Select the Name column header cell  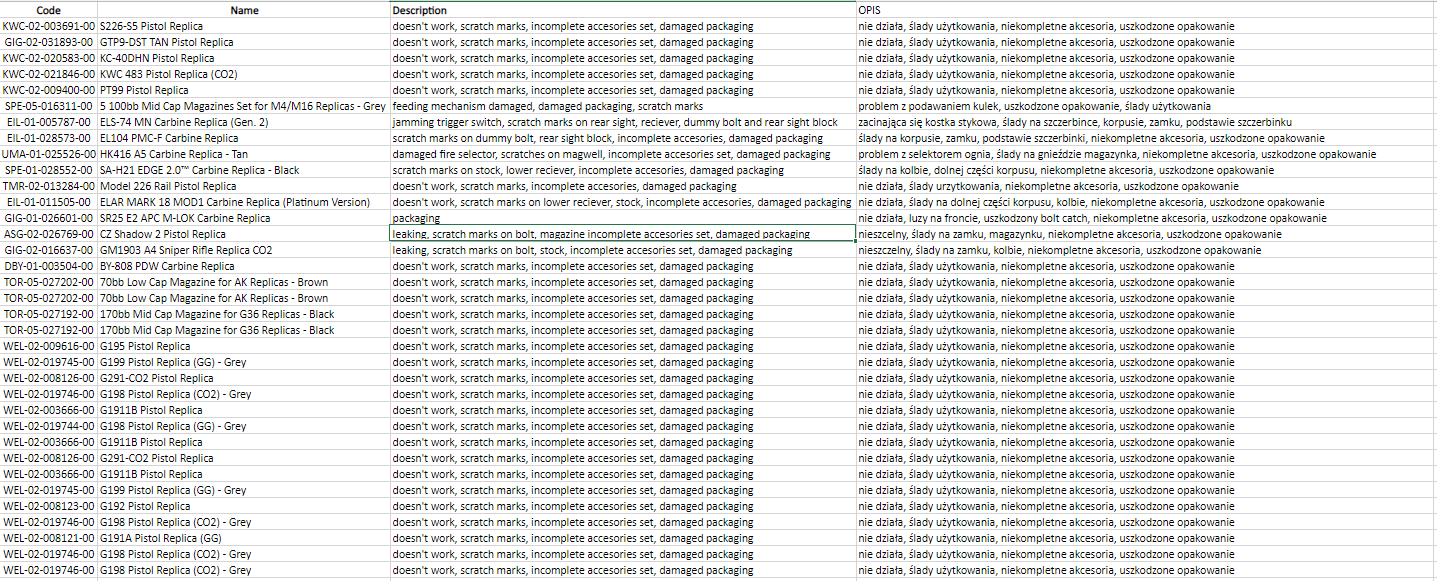coord(243,10)
